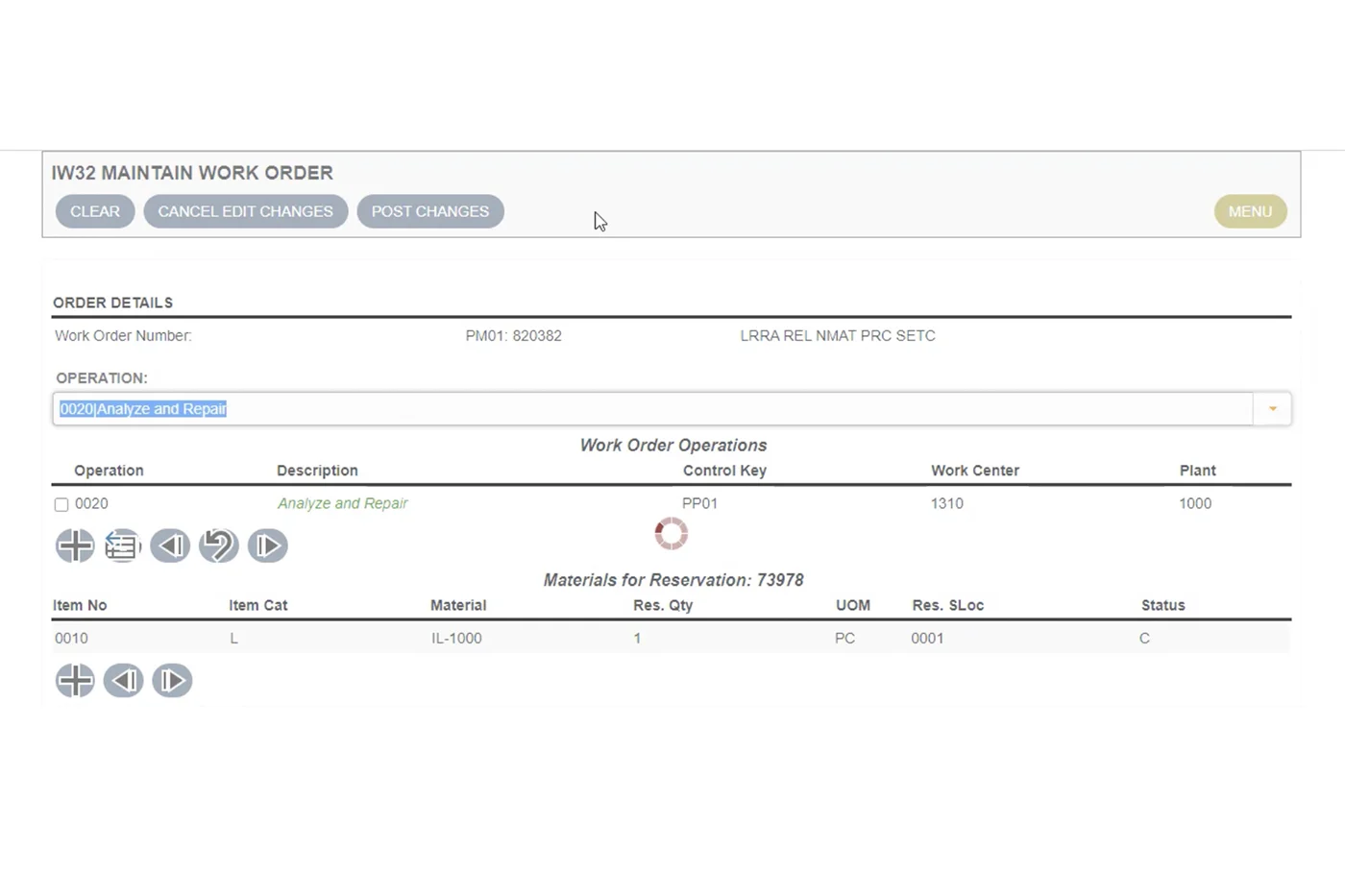Add a new material to reservation 73978
The image size is (1345, 896).
(x=75, y=680)
